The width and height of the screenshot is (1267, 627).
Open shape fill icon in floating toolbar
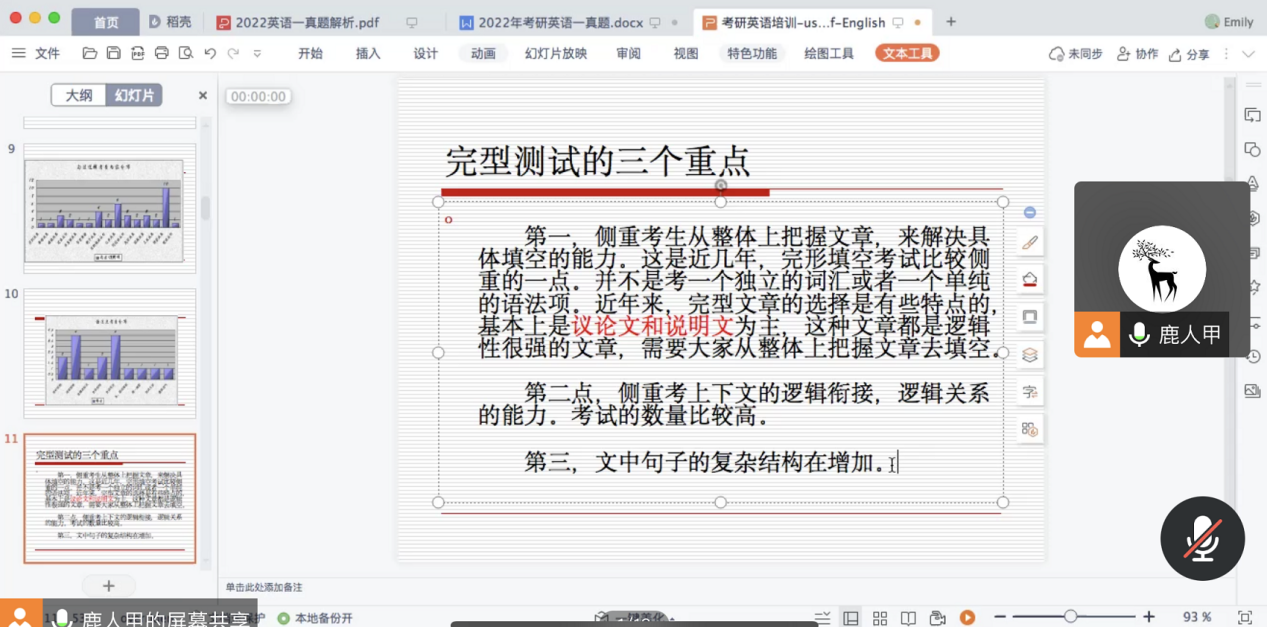coord(1030,279)
